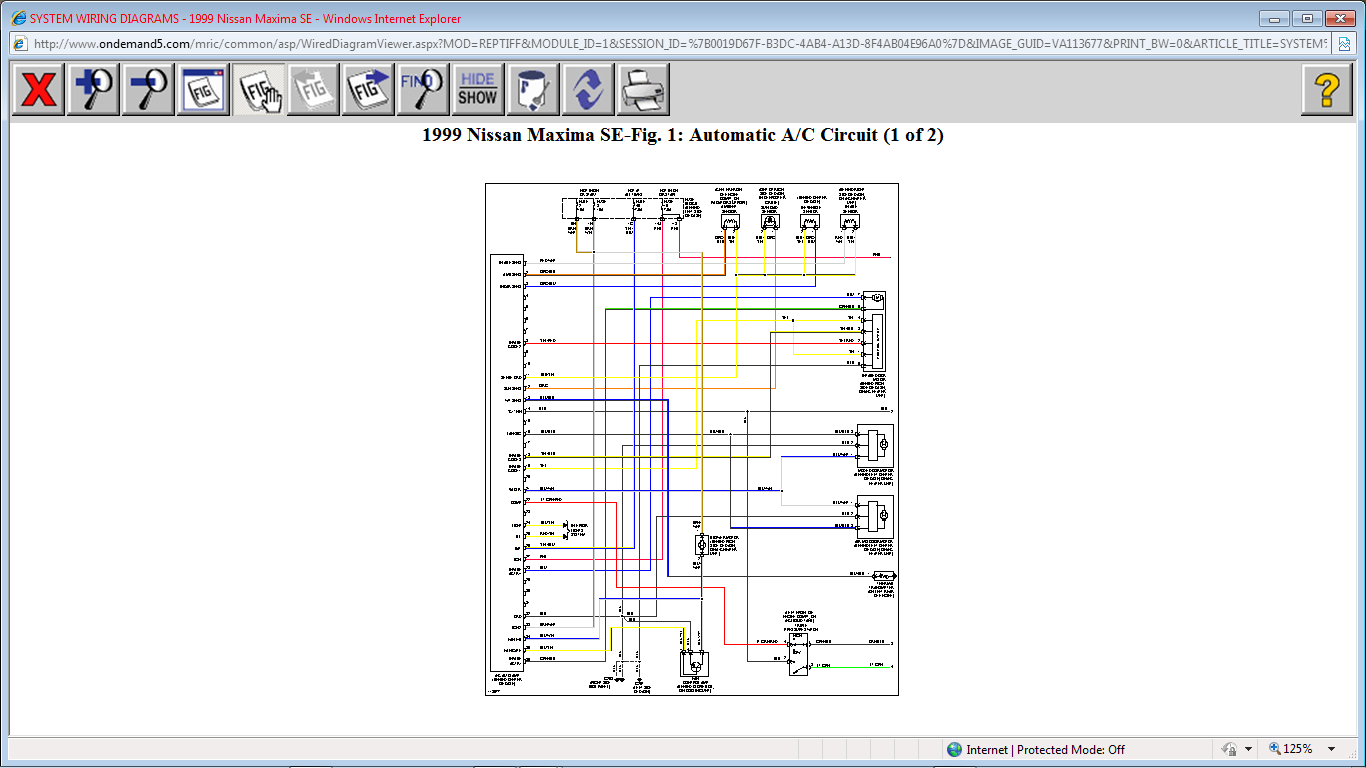The width and height of the screenshot is (1366, 768).
Task: Zoom in with the plus magnifier tool
Action: 93,90
